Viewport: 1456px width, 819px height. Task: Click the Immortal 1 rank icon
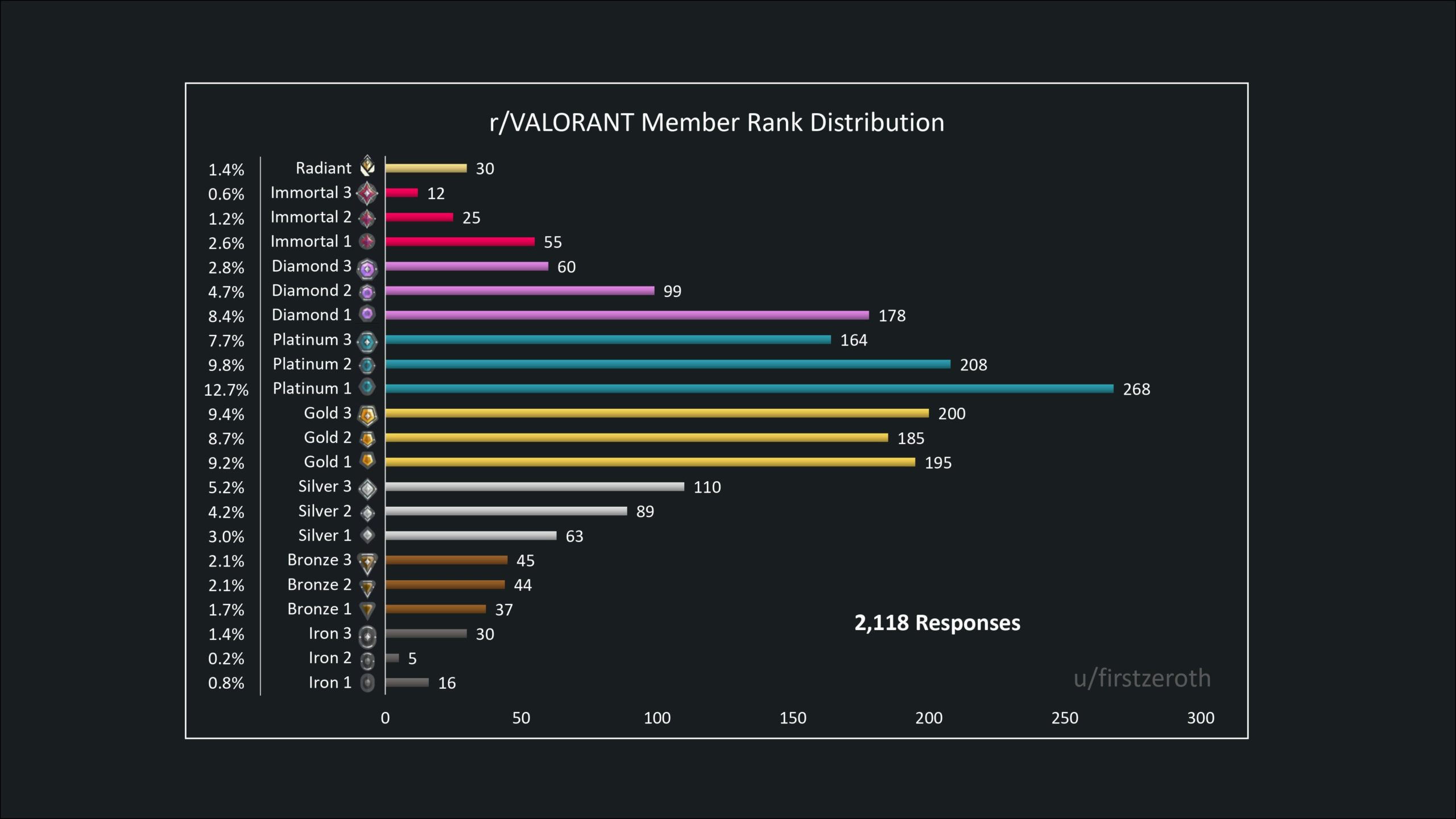pyautogui.click(x=367, y=242)
